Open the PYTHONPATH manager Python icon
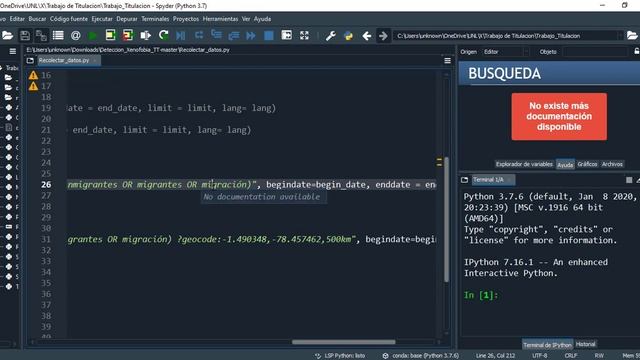The width and height of the screenshot is (640, 360). (x=348, y=36)
